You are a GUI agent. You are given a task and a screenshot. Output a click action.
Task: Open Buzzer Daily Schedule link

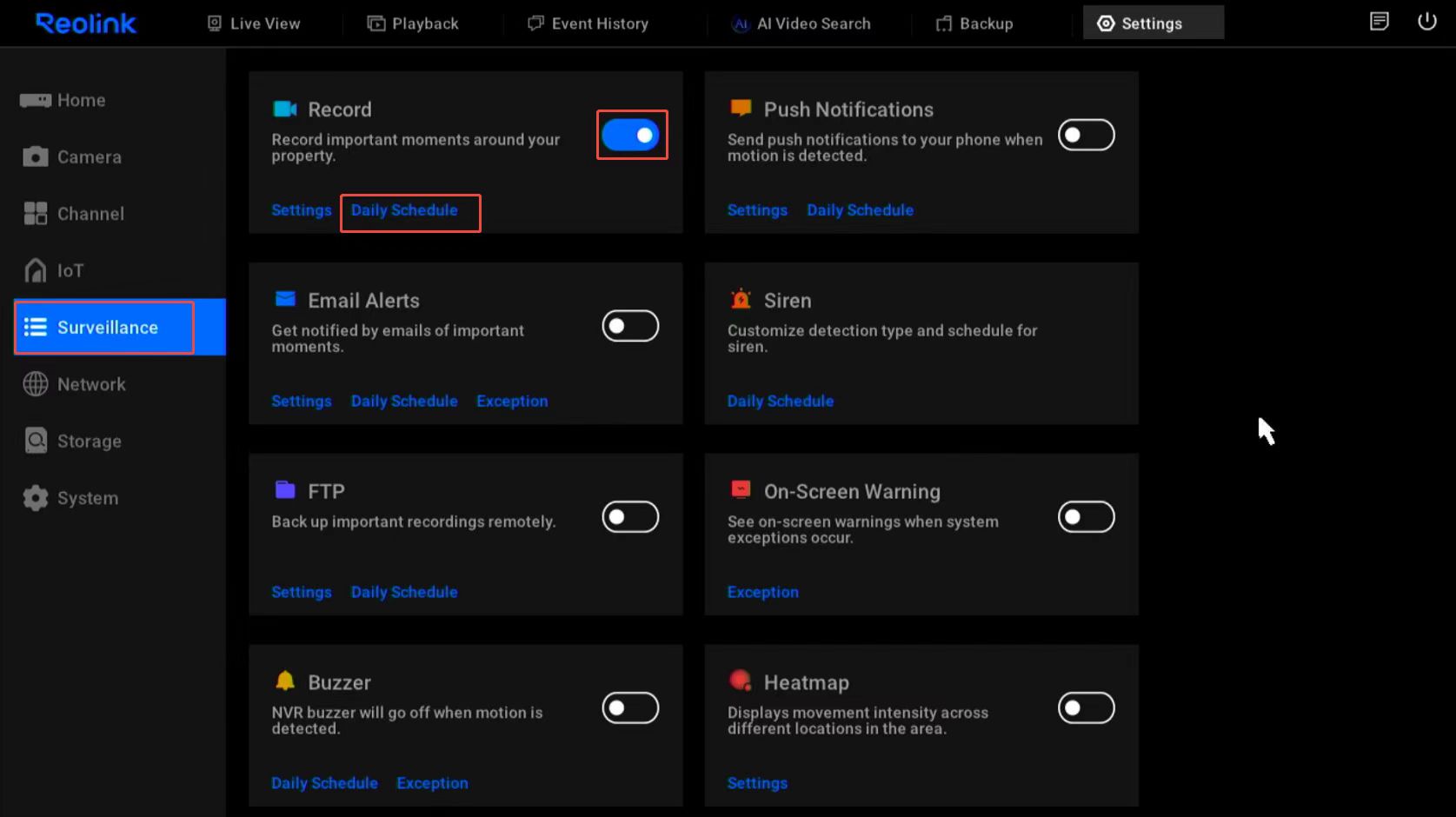(324, 783)
